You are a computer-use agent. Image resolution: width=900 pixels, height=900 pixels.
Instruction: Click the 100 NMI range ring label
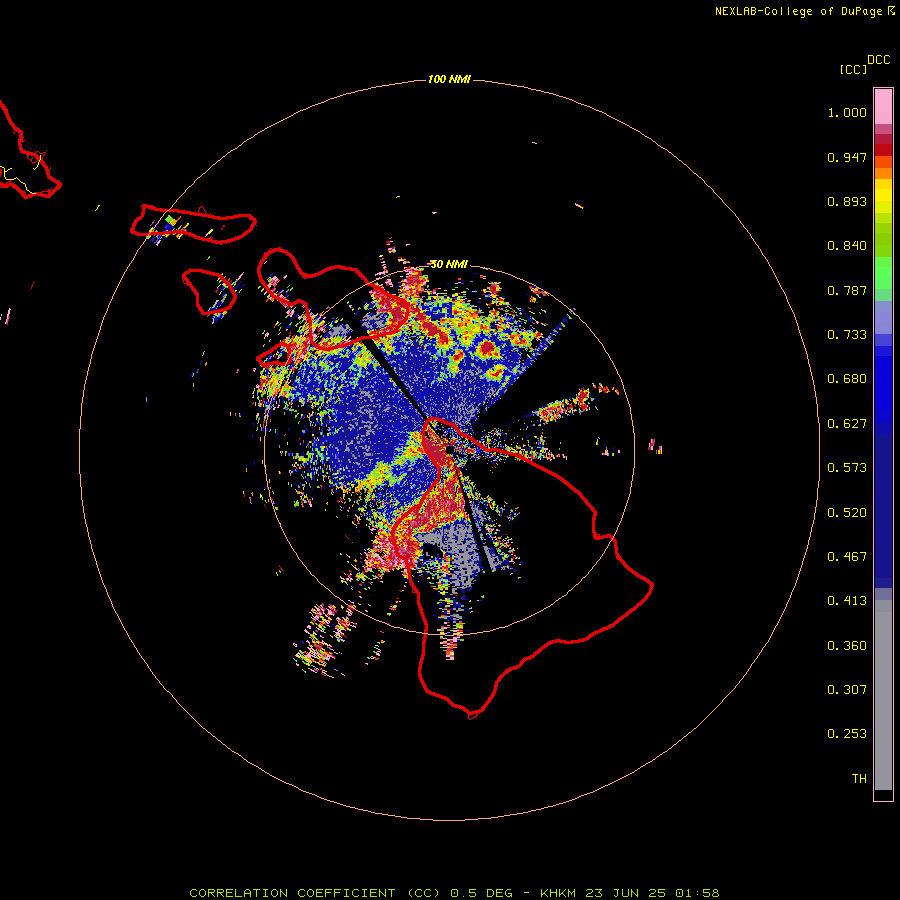tap(449, 79)
